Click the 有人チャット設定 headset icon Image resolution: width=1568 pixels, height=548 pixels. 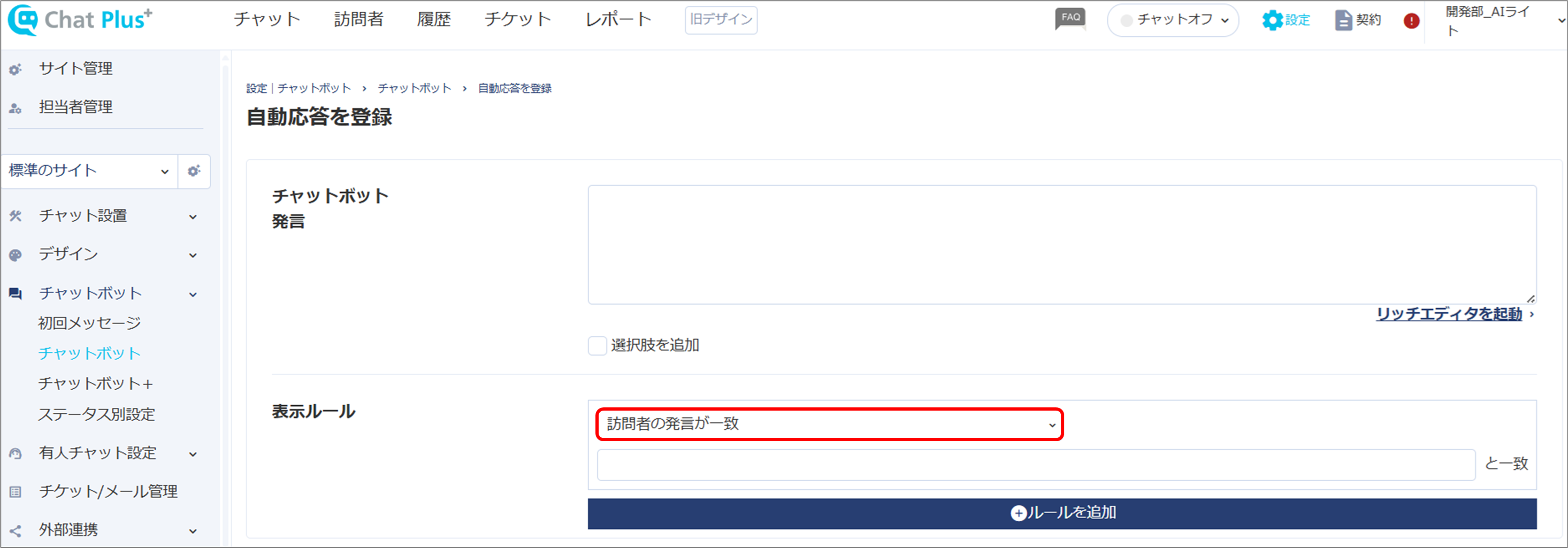pos(15,454)
